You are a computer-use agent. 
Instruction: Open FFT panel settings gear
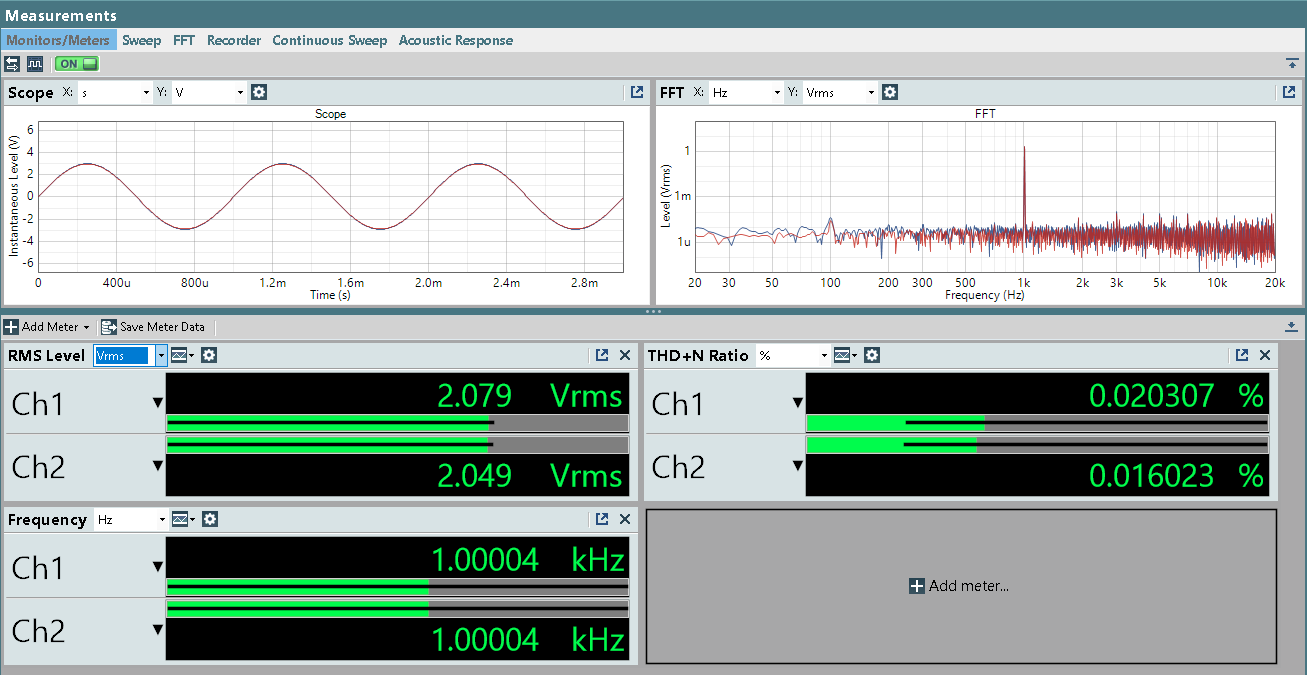click(x=890, y=92)
